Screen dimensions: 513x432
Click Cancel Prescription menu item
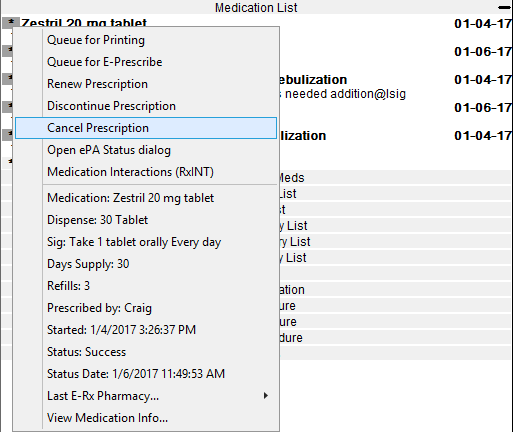click(146, 128)
